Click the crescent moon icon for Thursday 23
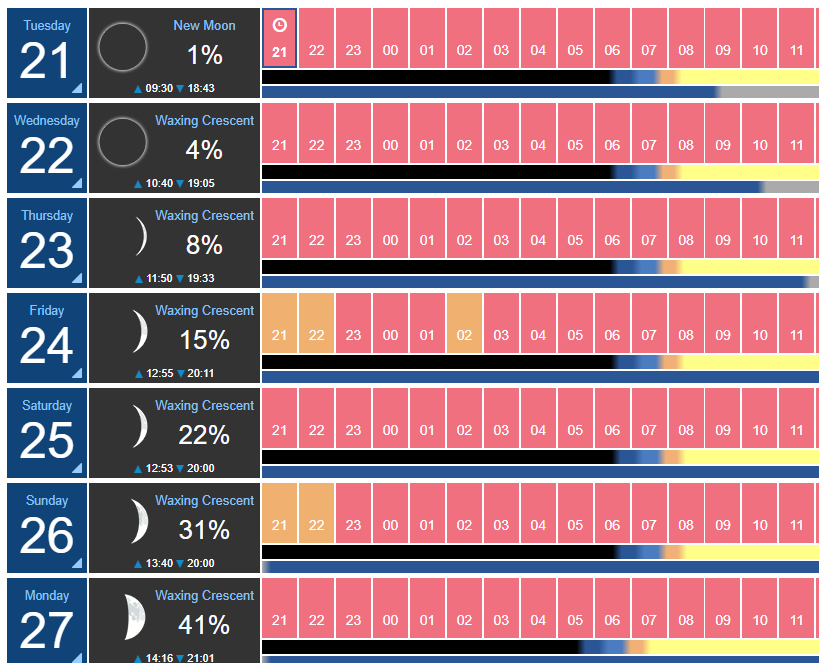Viewport: 819px width, 663px height. pos(141,237)
